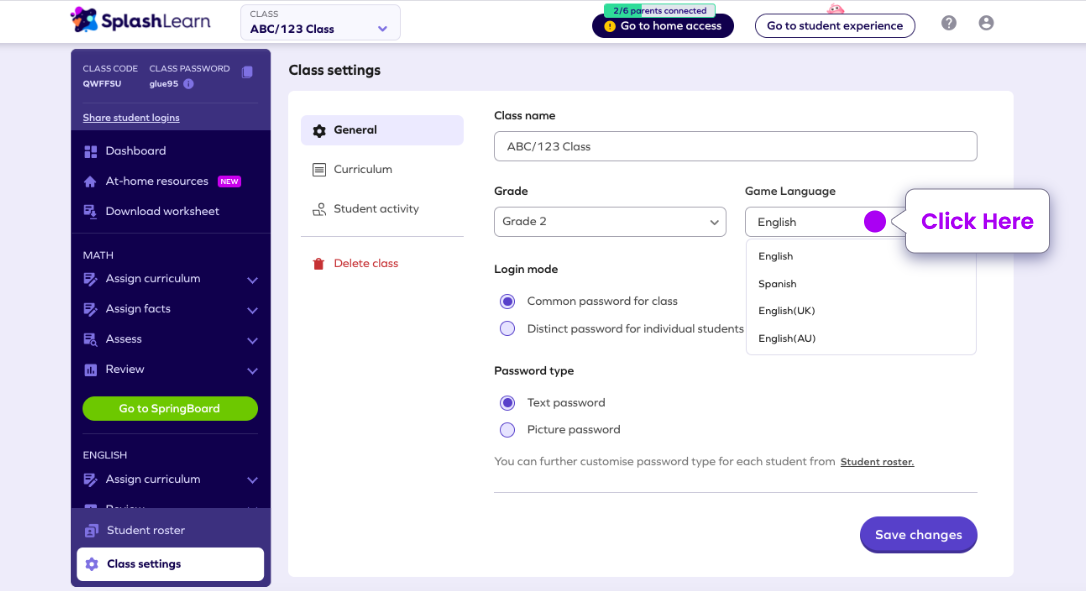Open the Grade dropdown

click(x=609, y=221)
